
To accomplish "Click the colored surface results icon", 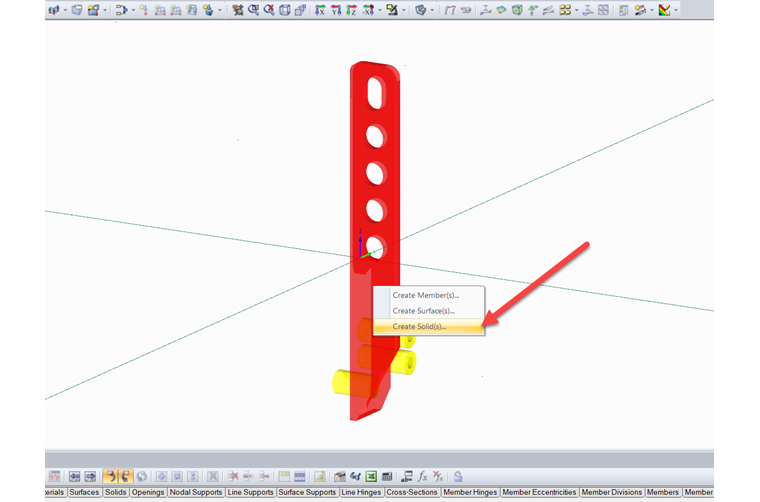I will click(502, 10).
